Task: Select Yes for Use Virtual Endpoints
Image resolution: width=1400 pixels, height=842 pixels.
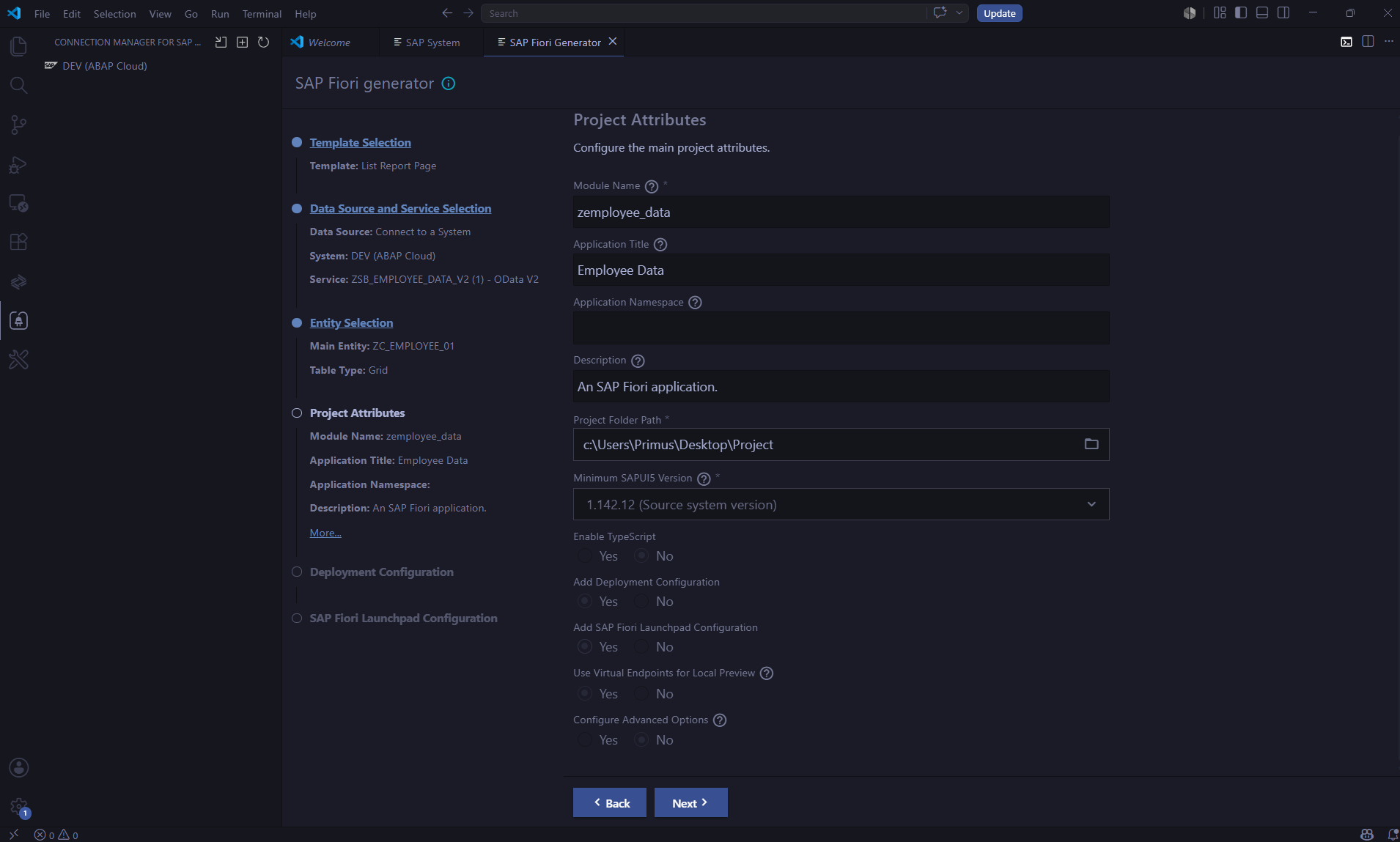Action: (584, 693)
